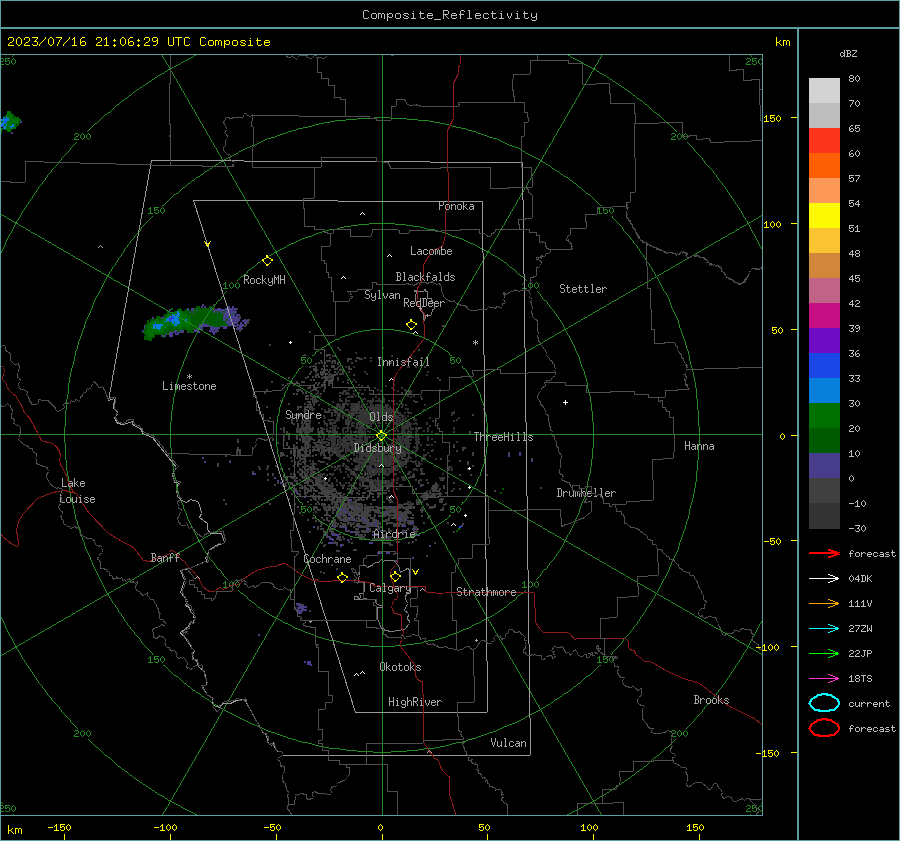Click the RockyMH label

coord(264,280)
